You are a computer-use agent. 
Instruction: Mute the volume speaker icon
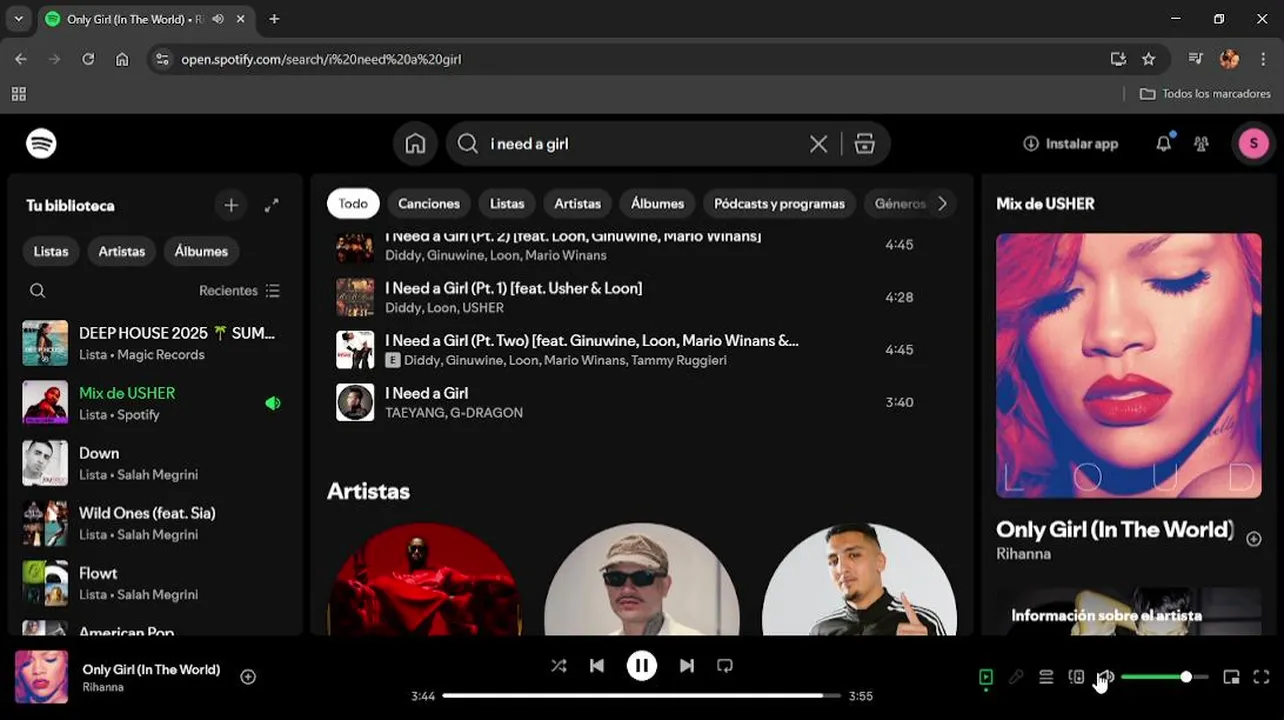click(x=1105, y=677)
